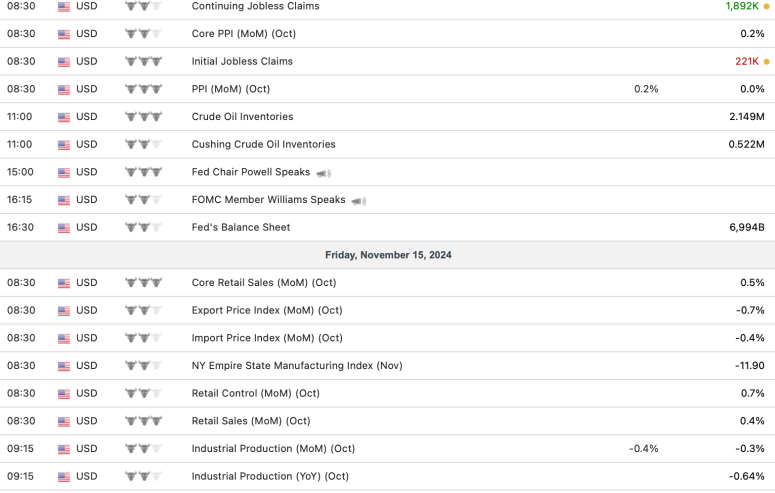Click the Friday, November 15, 2024 date header
Image resolution: width=775 pixels, height=493 pixels.
[x=387, y=255]
